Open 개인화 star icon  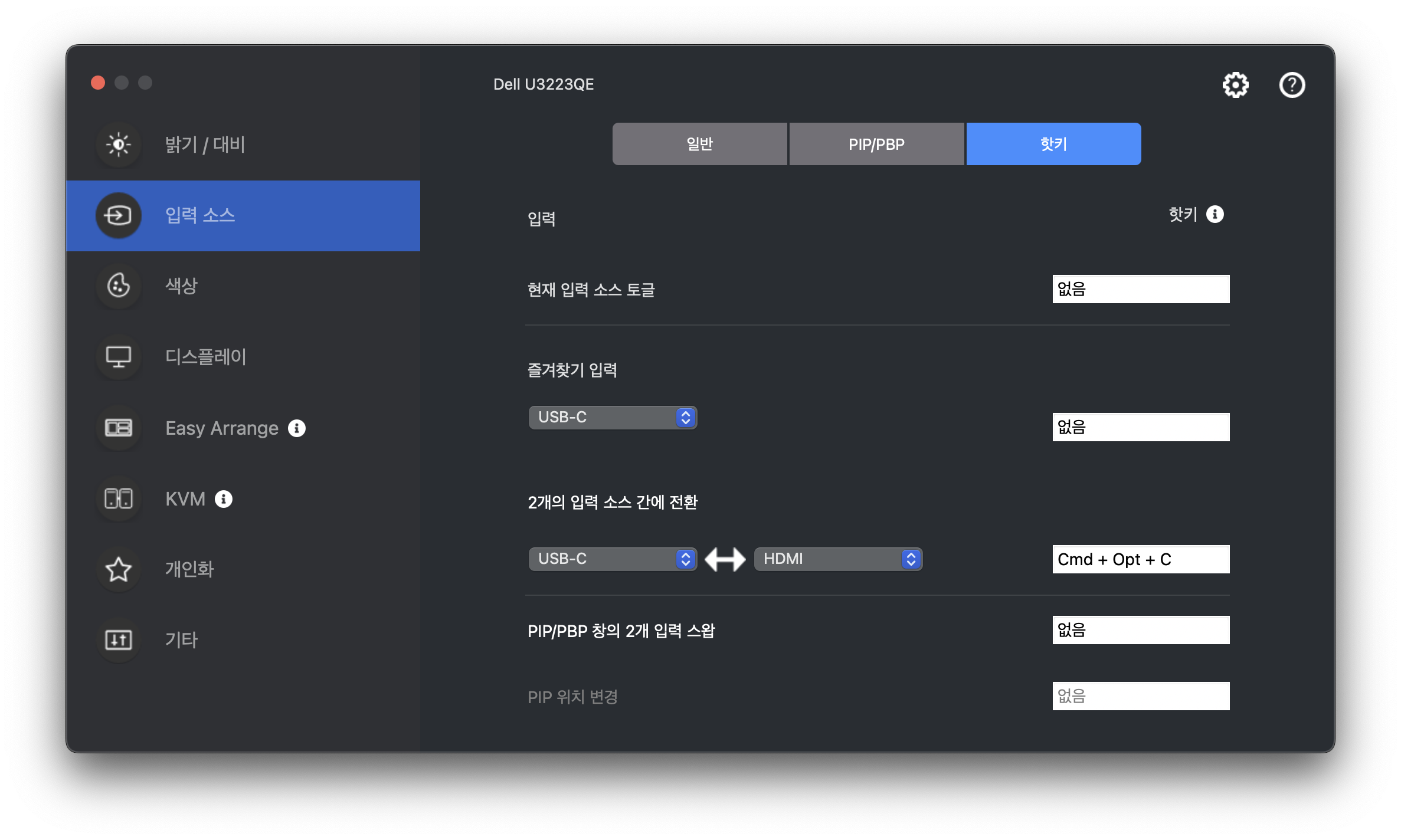[x=119, y=569]
